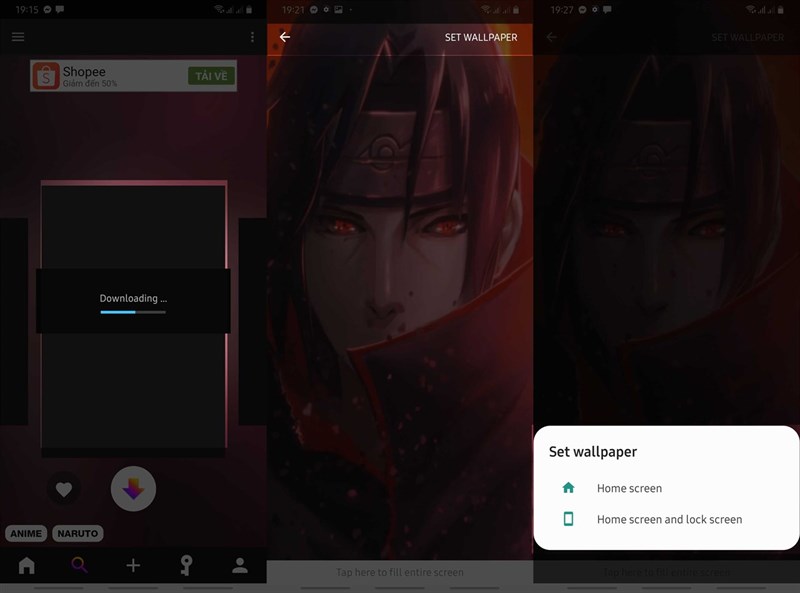Tap the Shopee ad title text
This screenshot has width=800, height=593.
click(x=84, y=71)
